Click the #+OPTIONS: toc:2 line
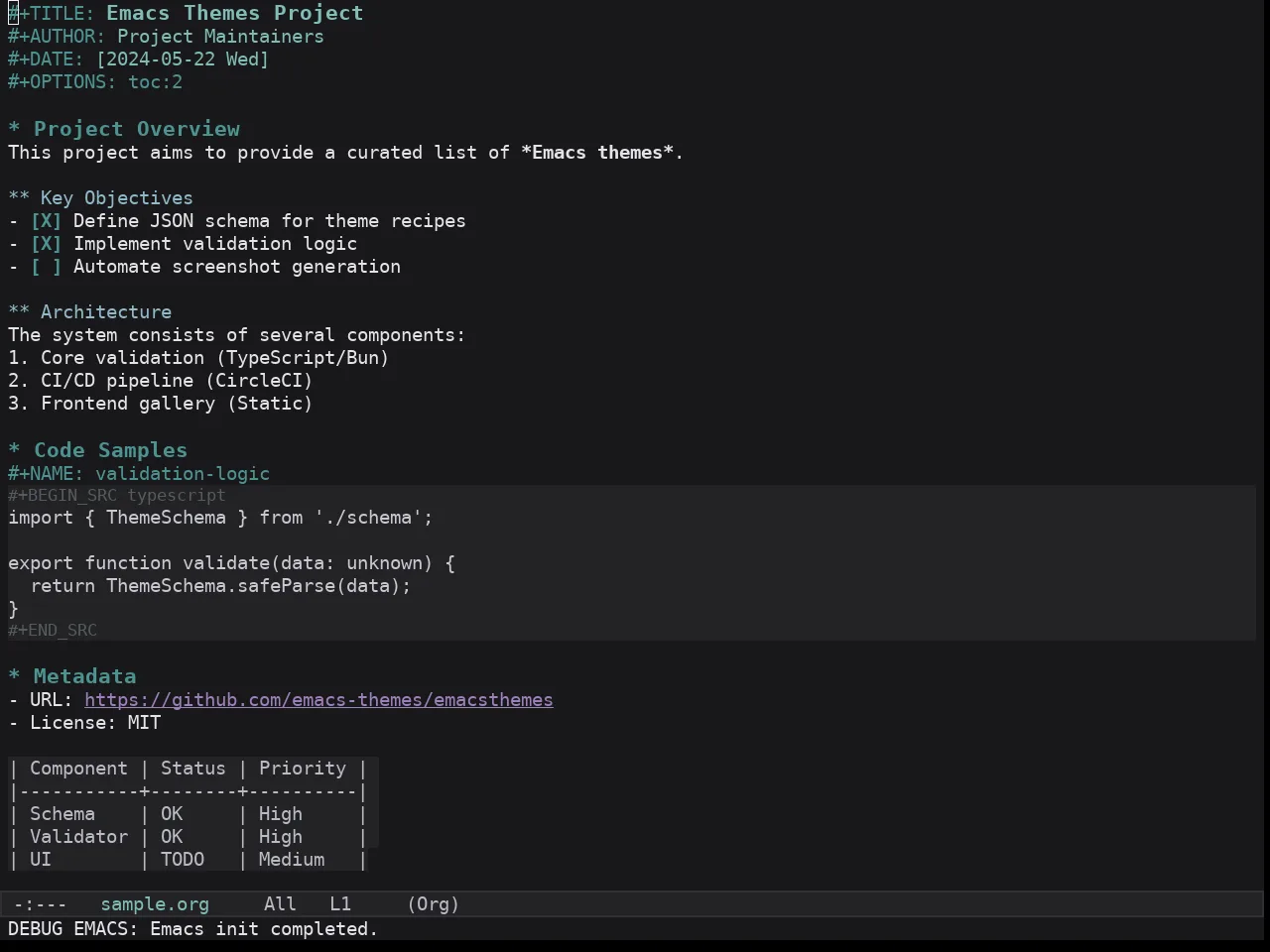This screenshot has height=952, width=1270. 95,82
